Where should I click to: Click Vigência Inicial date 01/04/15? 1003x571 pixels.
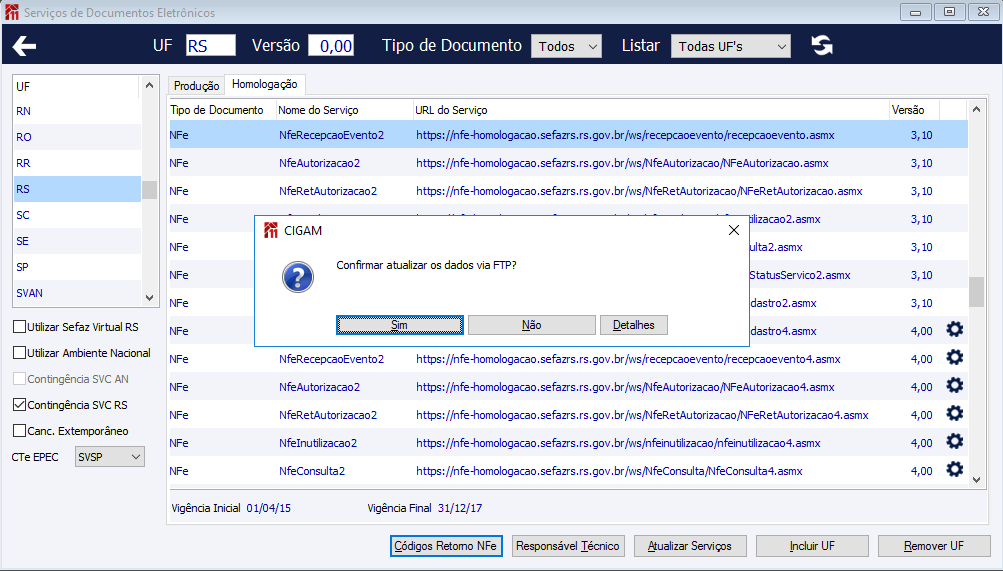pos(269,508)
